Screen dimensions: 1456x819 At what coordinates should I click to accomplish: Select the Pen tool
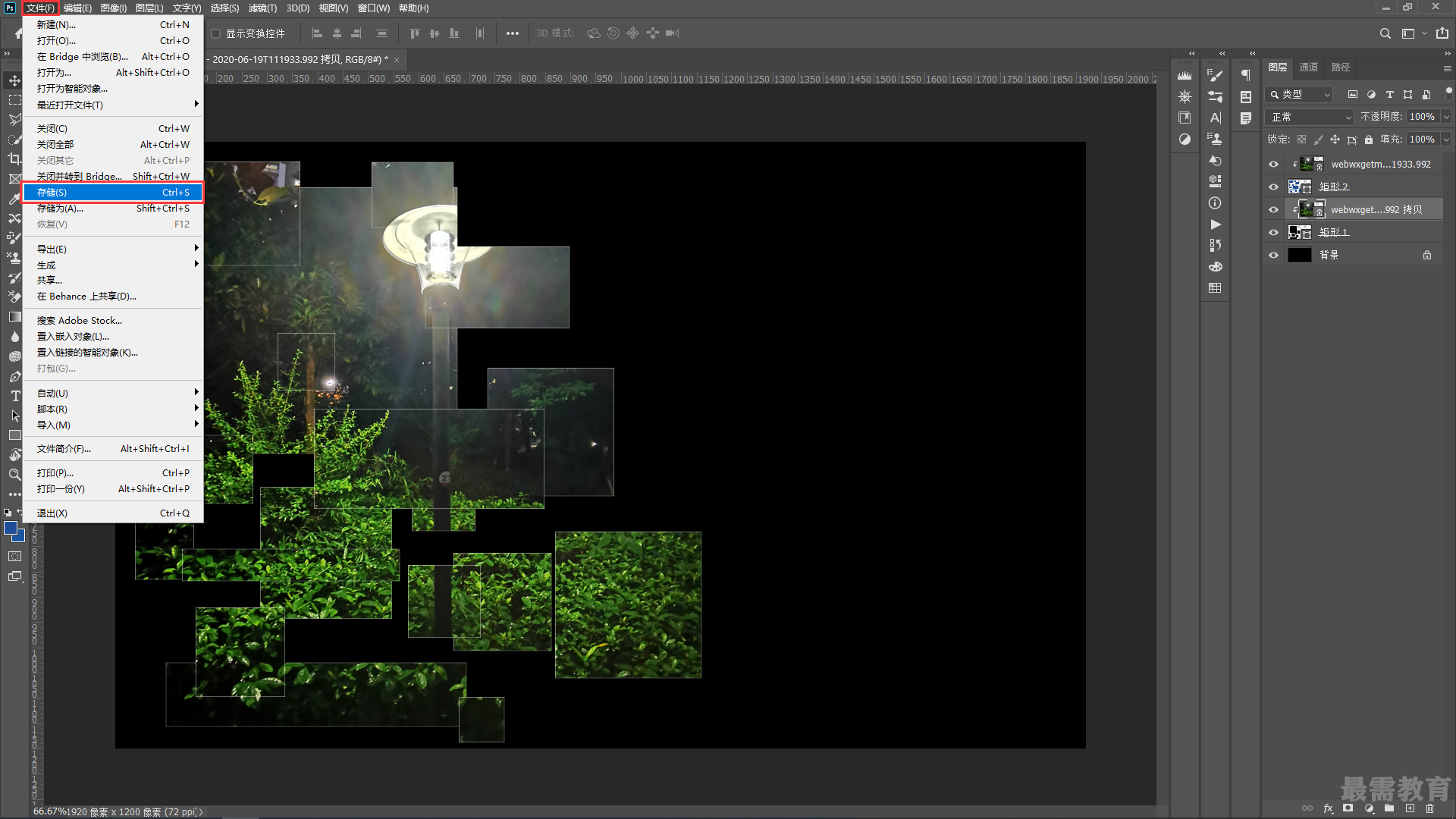tap(14, 376)
